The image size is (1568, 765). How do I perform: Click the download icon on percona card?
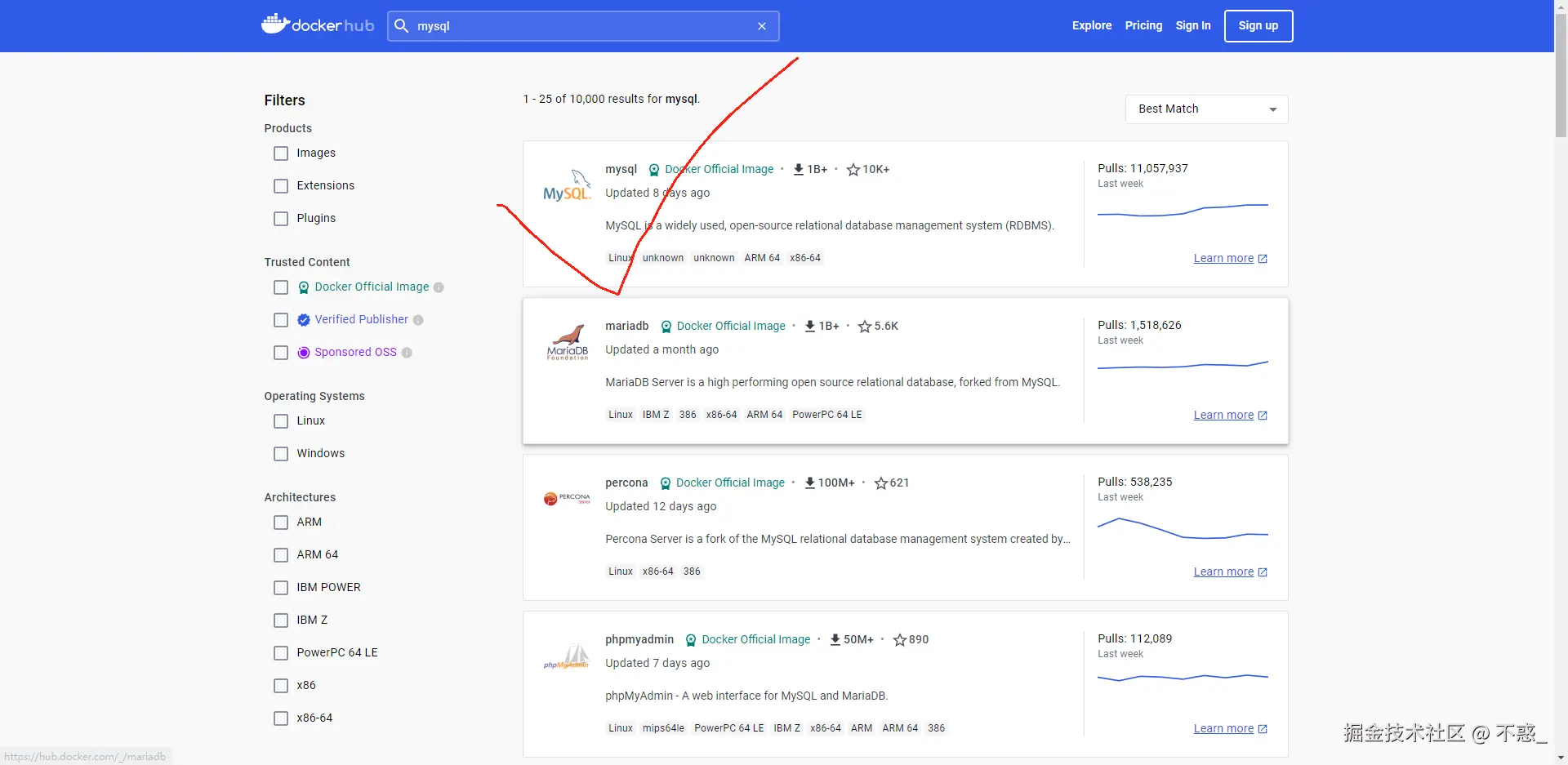(810, 483)
